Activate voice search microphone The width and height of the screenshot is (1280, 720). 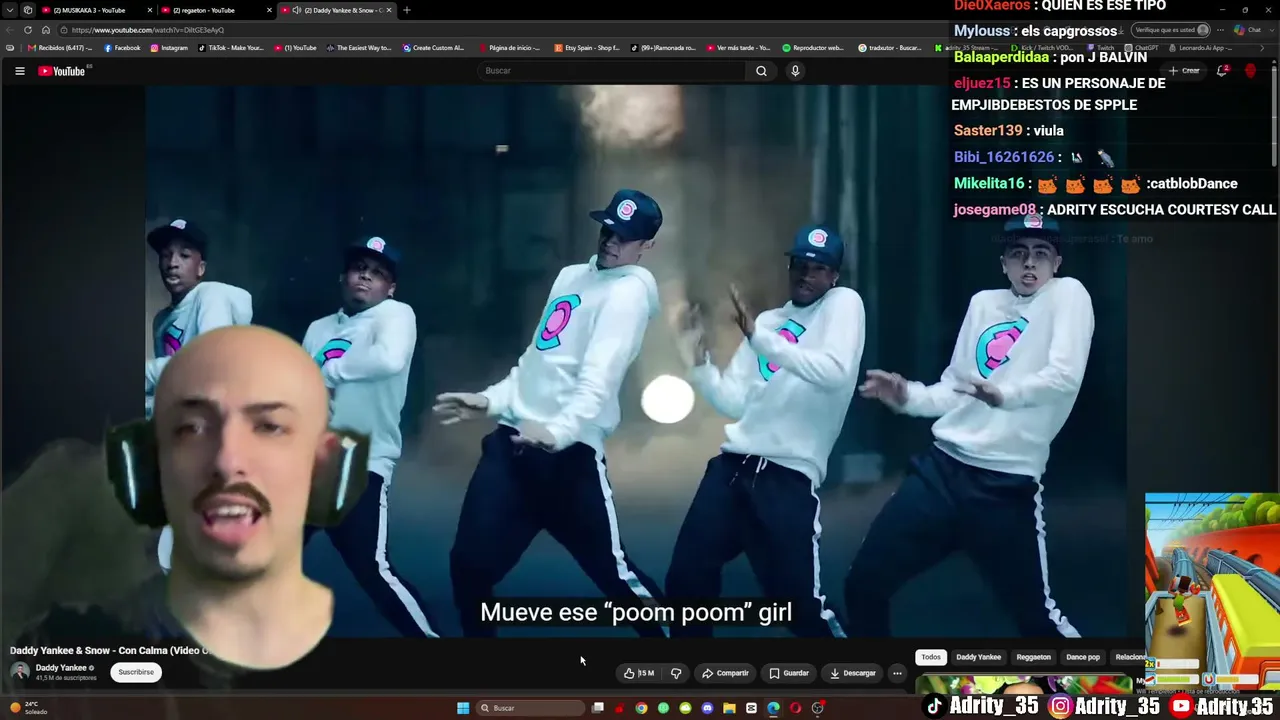(x=795, y=71)
